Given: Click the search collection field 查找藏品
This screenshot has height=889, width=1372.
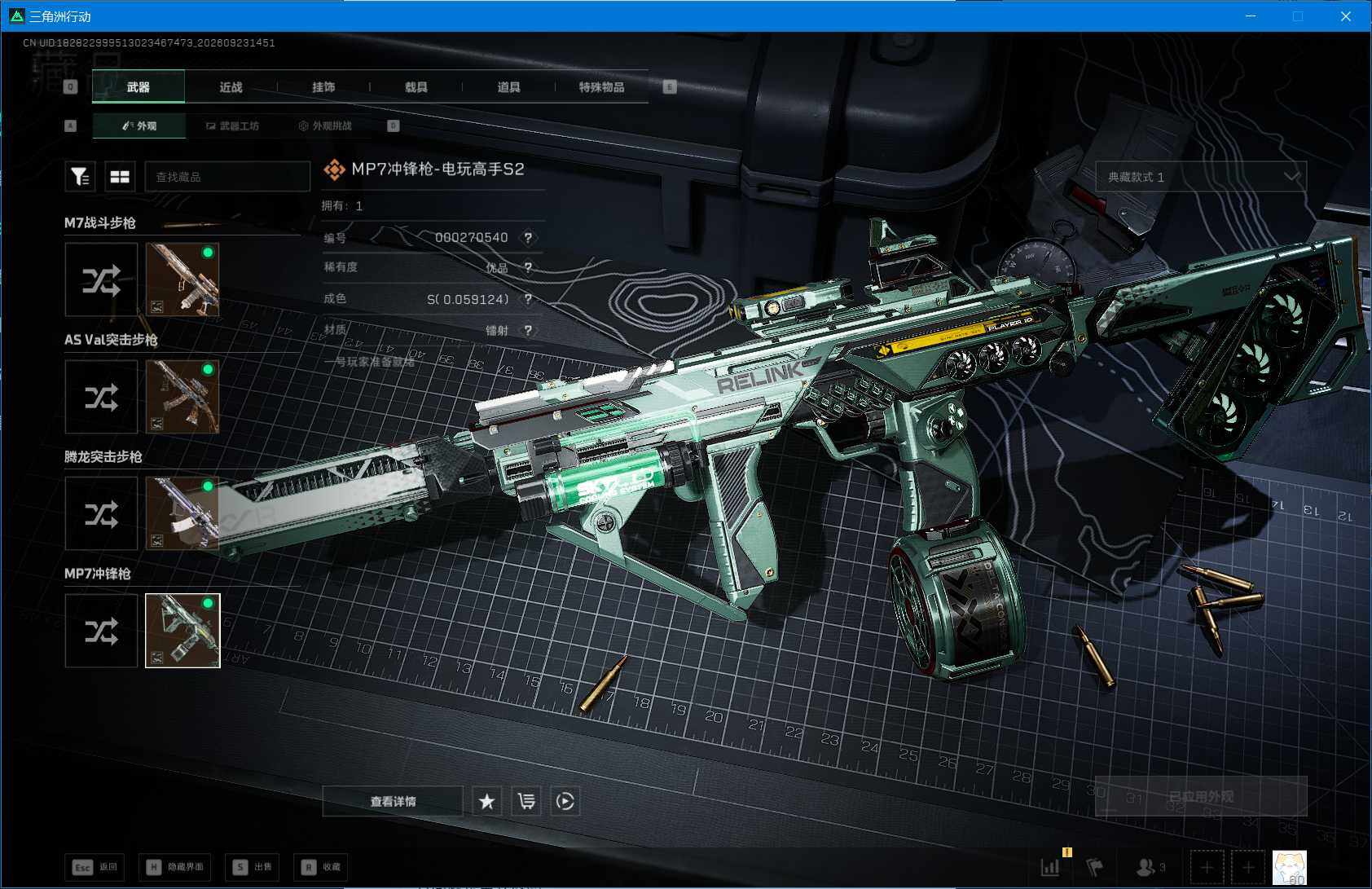Looking at the screenshot, I should 227,177.
